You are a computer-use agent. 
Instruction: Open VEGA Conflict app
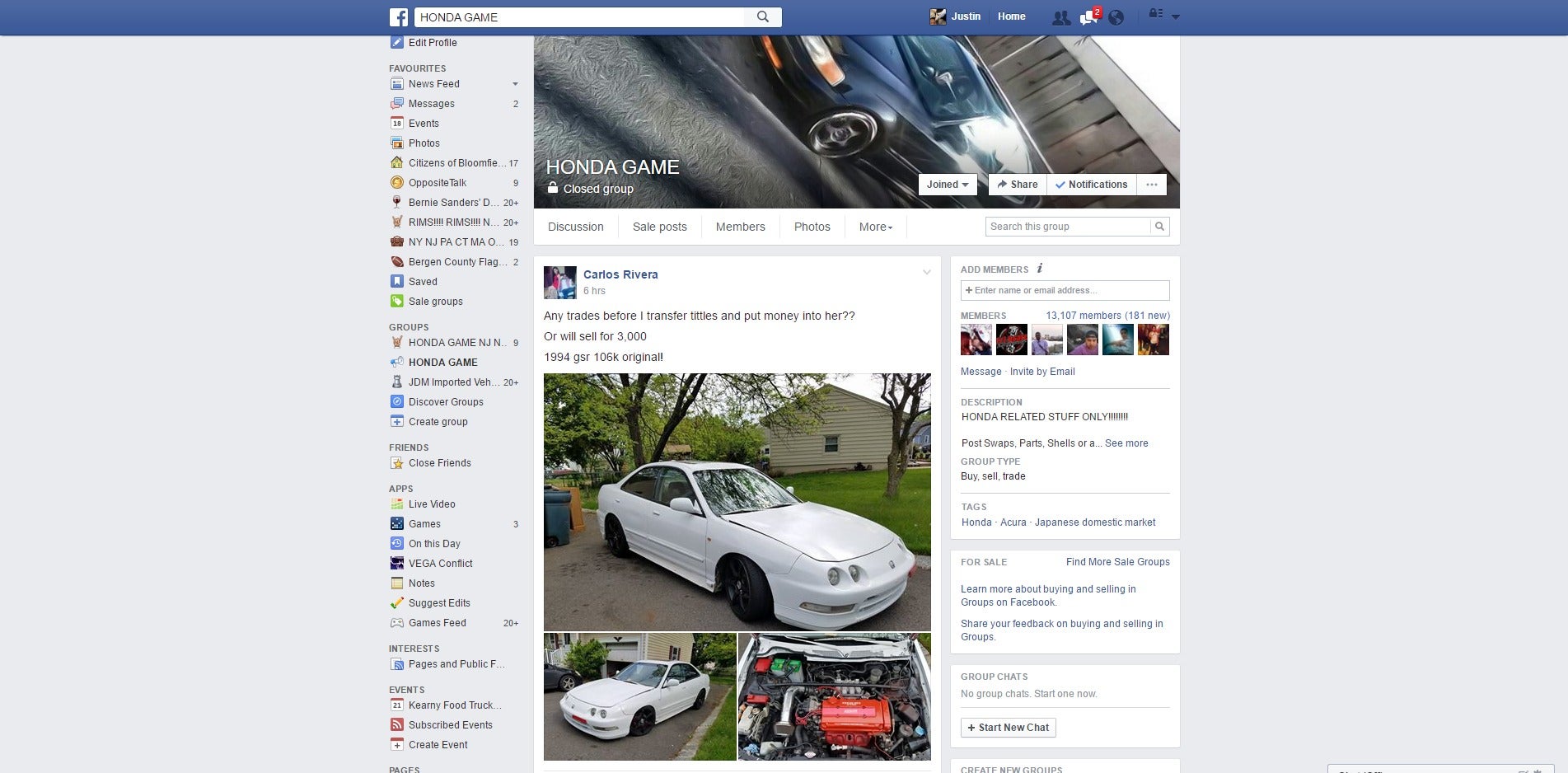tap(441, 564)
